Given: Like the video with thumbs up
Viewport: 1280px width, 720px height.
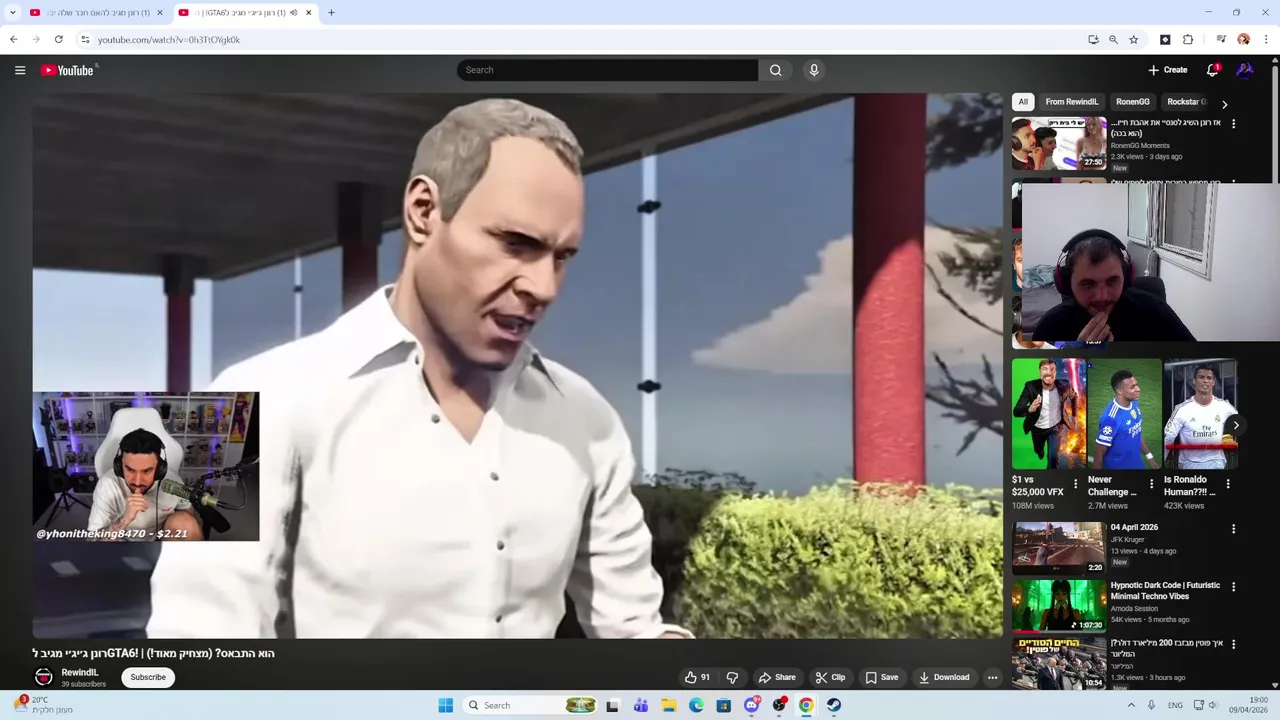Looking at the screenshot, I should coord(697,677).
